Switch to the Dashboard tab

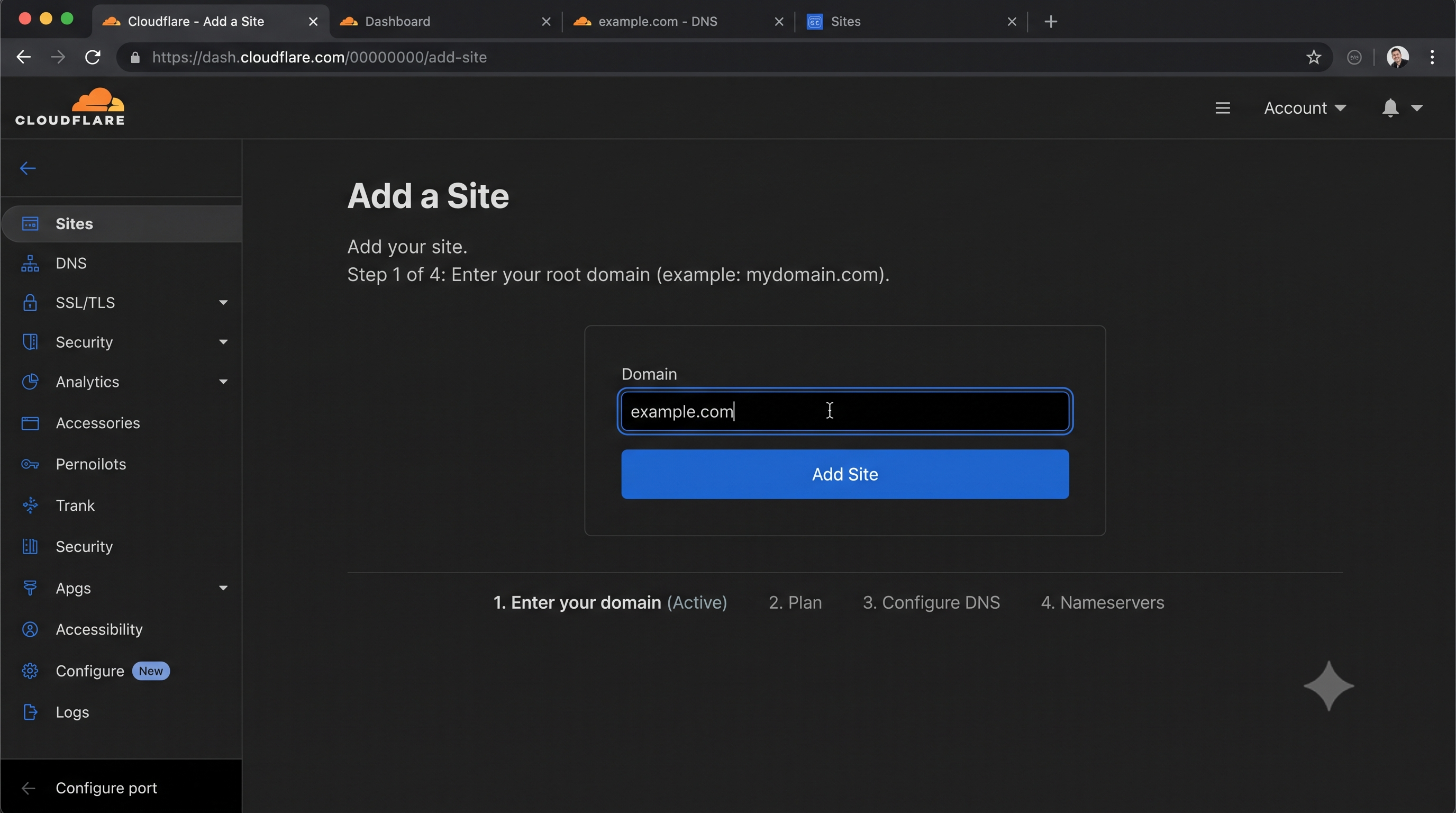(x=447, y=22)
